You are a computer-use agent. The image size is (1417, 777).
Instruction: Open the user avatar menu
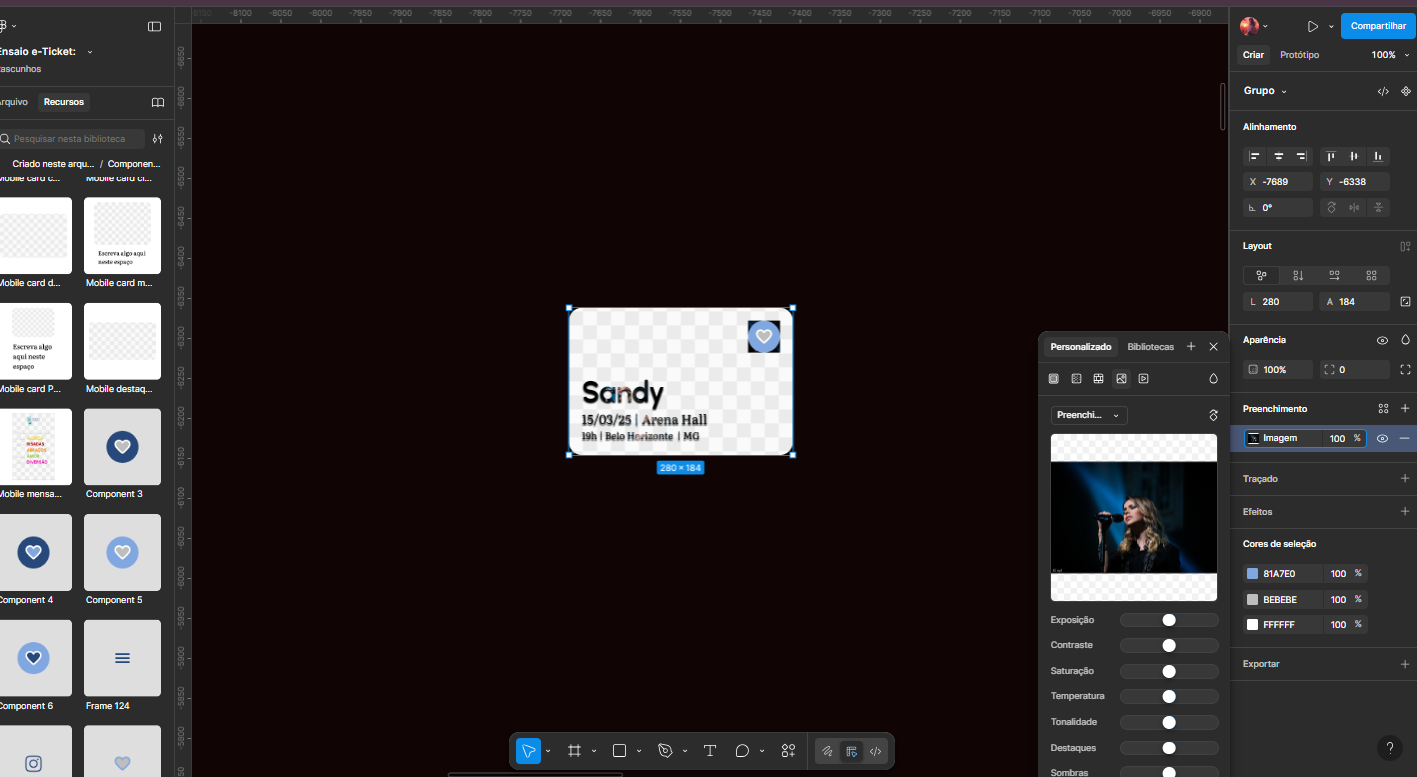pos(1254,26)
